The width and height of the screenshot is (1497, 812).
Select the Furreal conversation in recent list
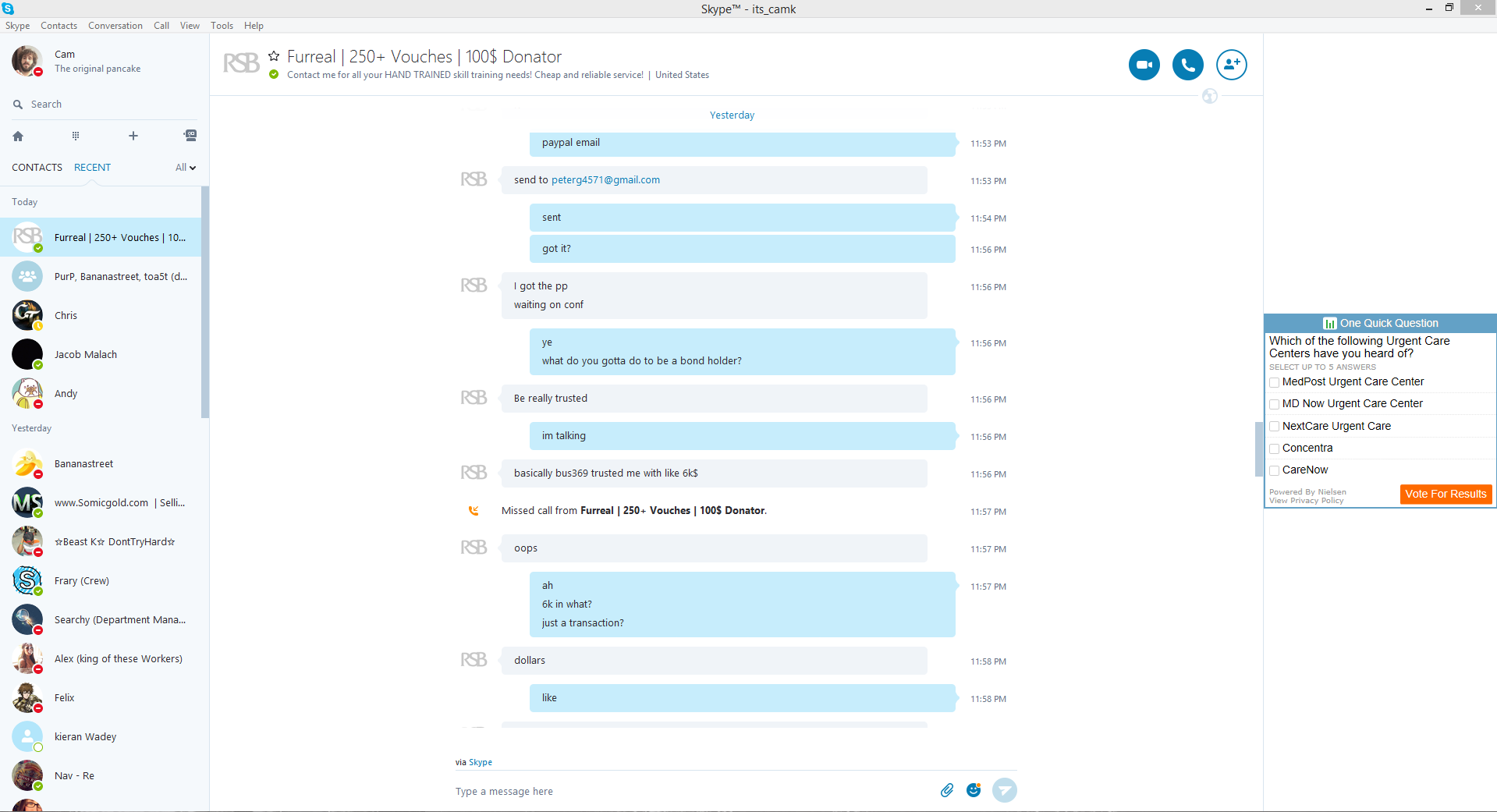(x=101, y=237)
